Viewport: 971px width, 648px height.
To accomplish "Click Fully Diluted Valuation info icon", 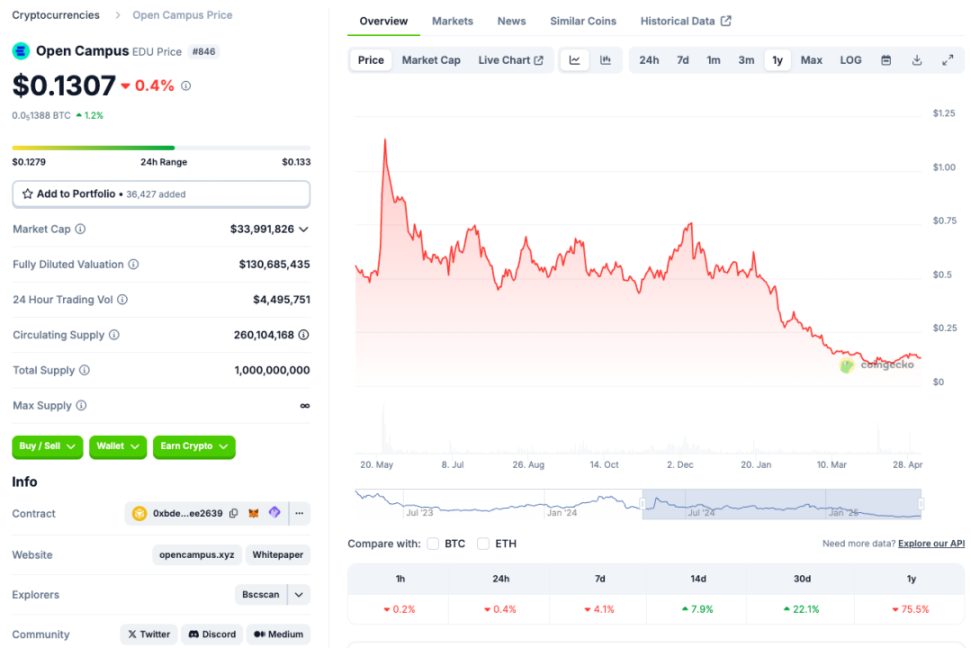I will click(x=133, y=265).
